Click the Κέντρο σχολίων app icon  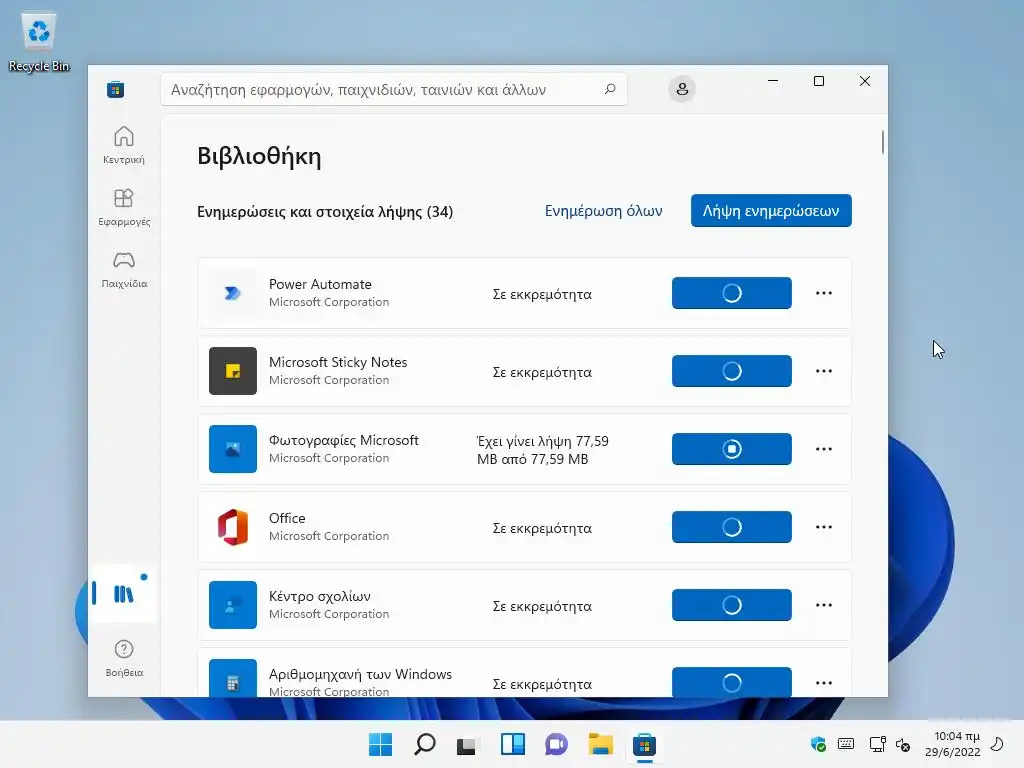pyautogui.click(x=232, y=605)
